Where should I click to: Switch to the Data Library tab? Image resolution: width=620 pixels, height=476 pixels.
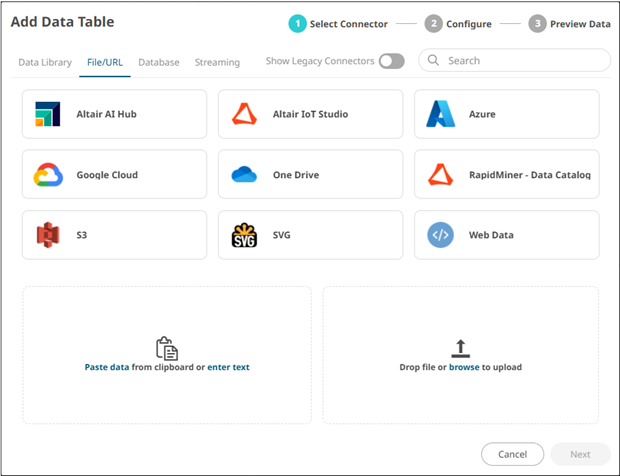[45, 62]
